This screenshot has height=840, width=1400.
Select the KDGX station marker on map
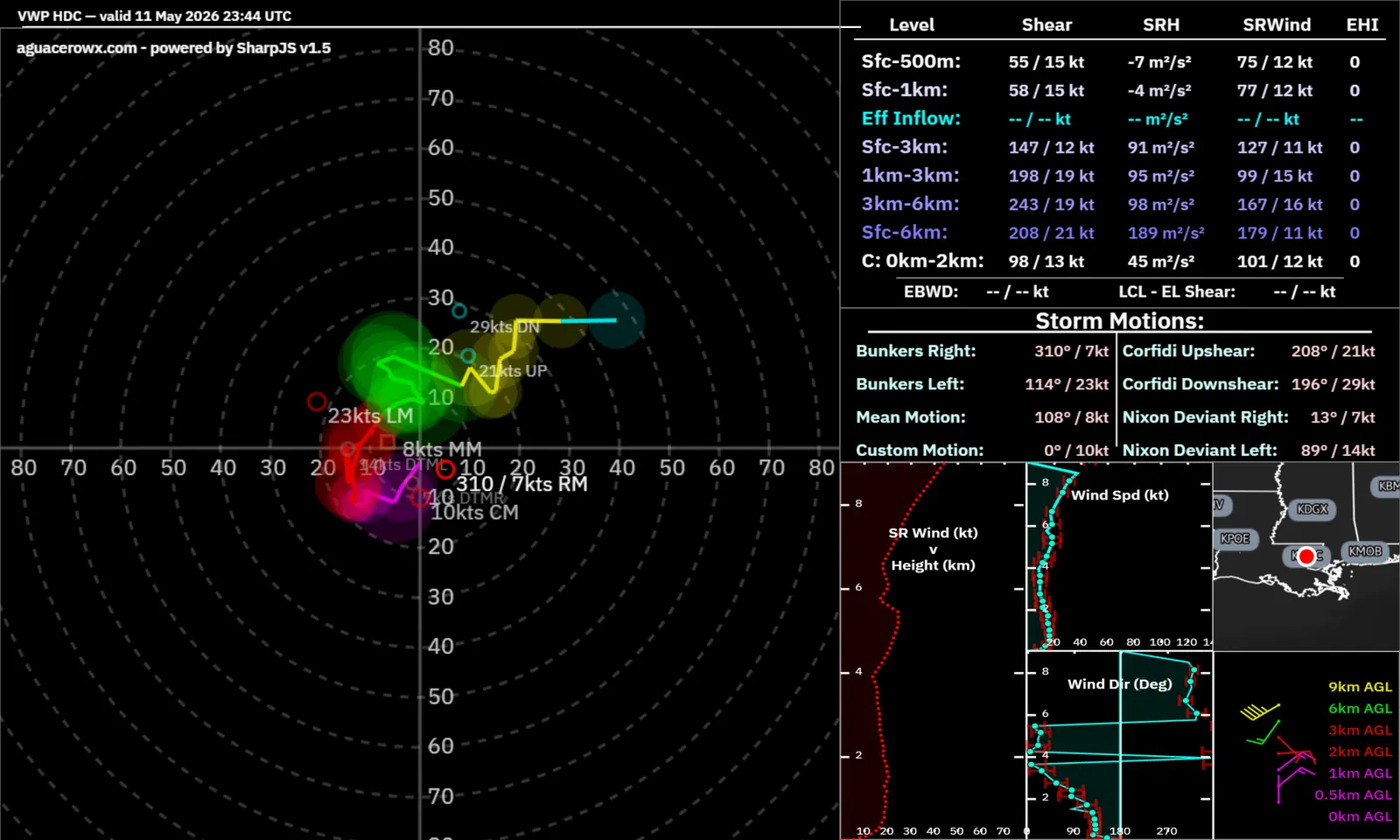coord(1312,508)
